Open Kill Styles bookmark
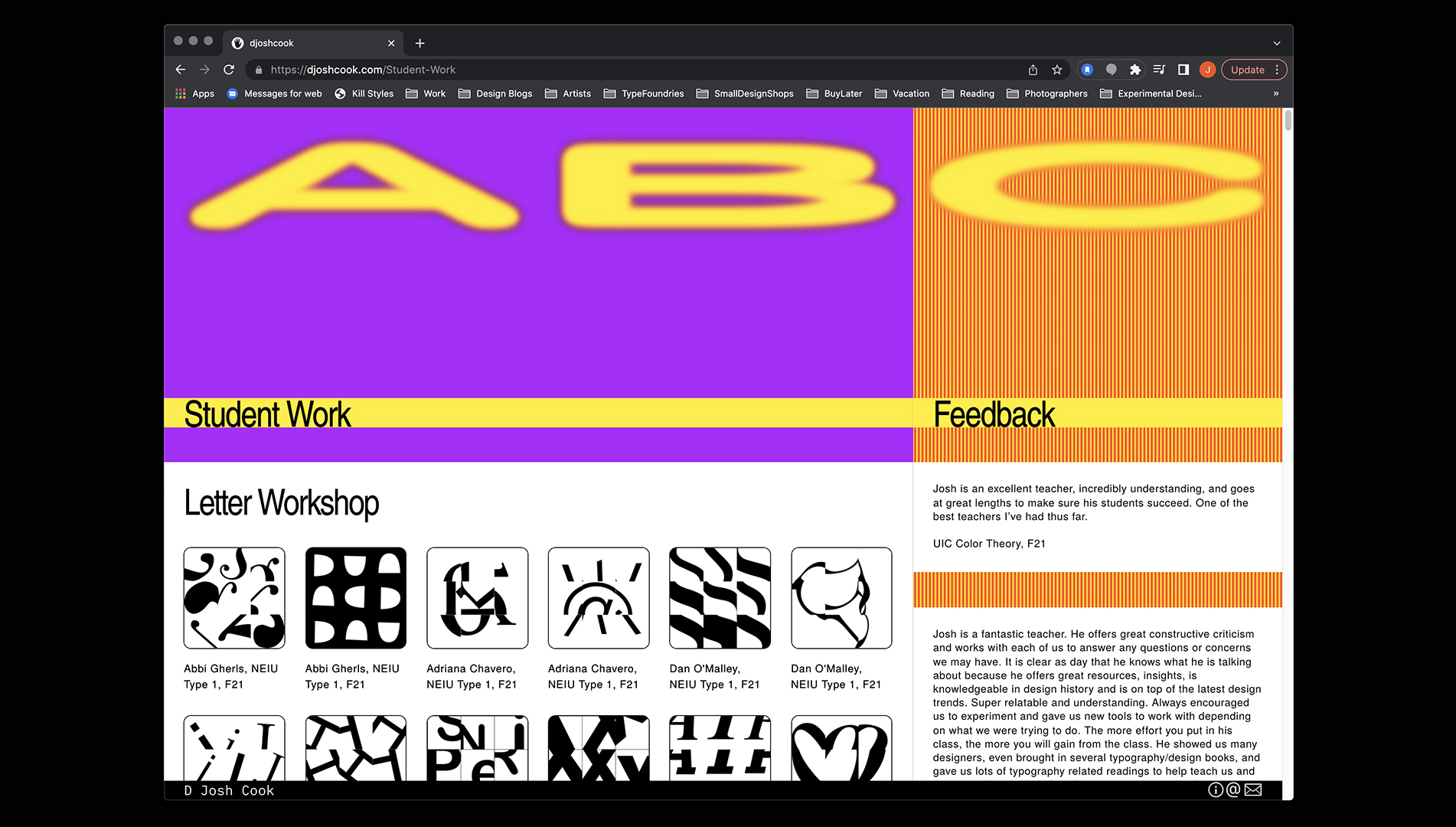This screenshot has width=1456, height=827. [x=364, y=93]
